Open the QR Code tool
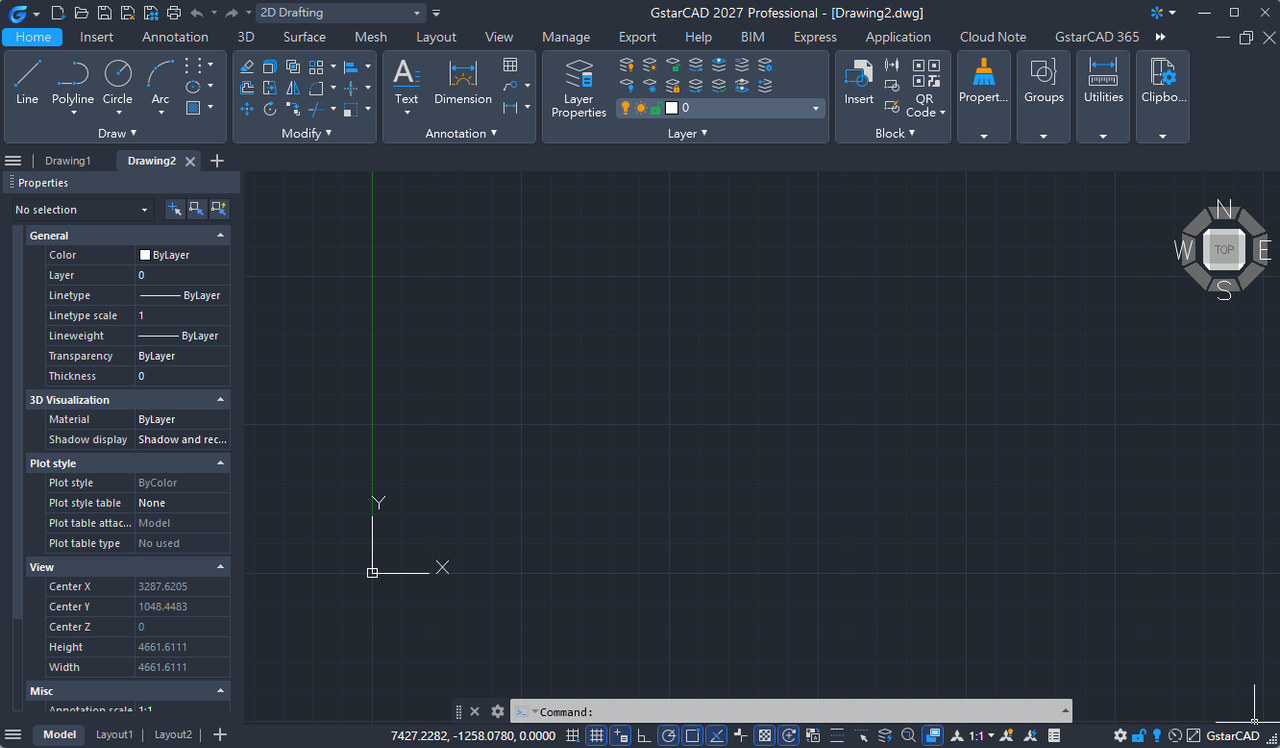Viewport: 1280px width, 748px height. [x=926, y=88]
